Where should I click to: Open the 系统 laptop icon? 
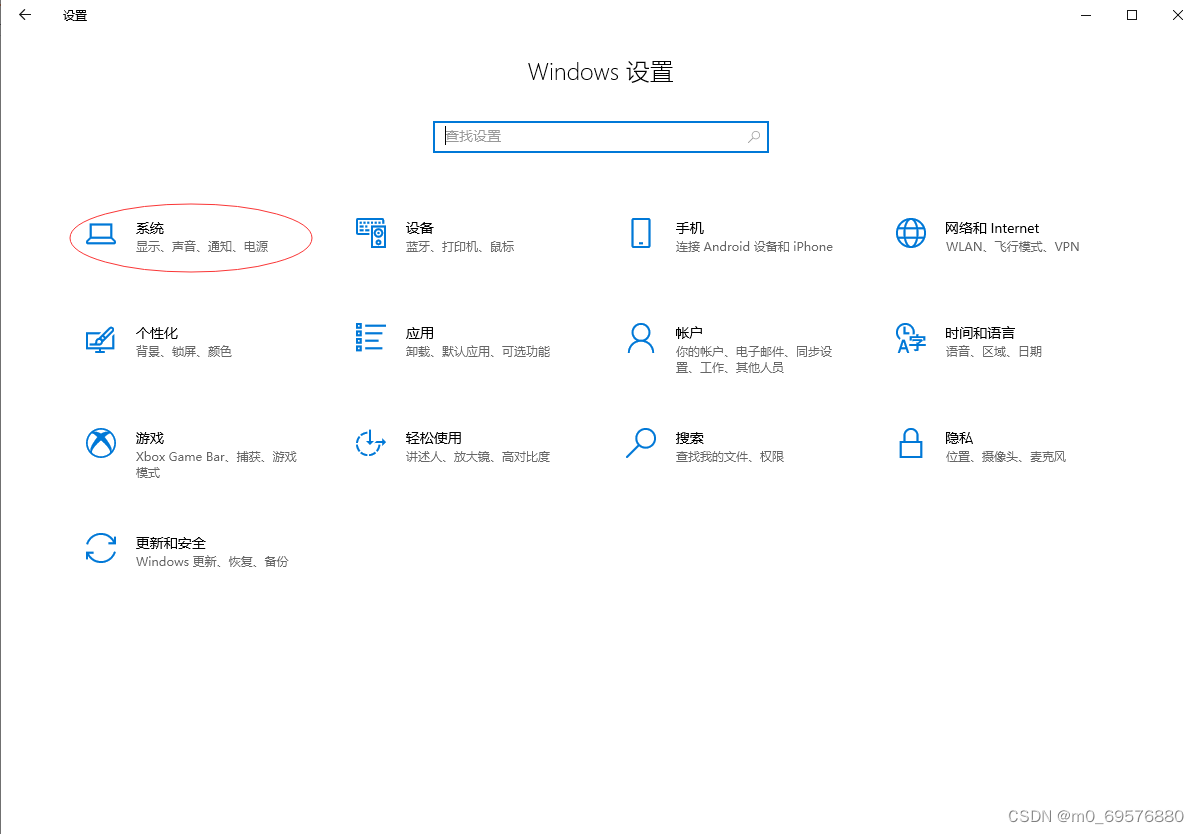tap(100, 234)
